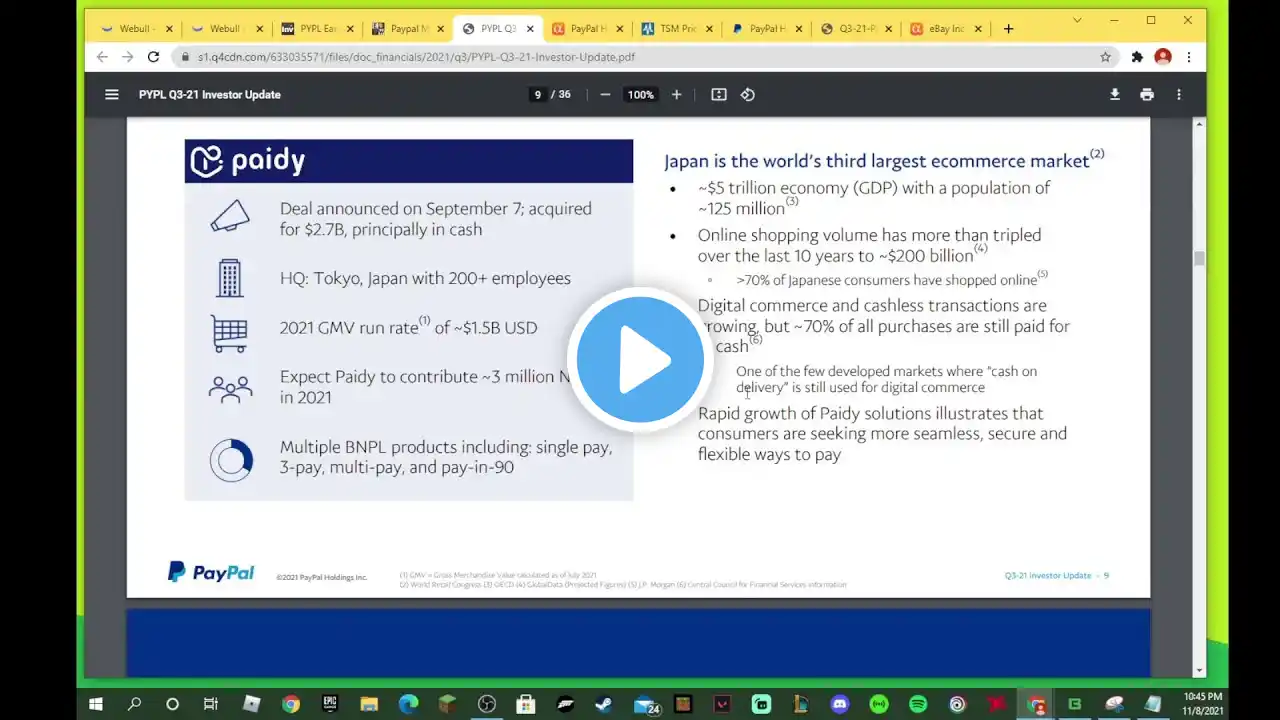Expand the Chrome tab search chevron
The width and height of the screenshot is (1280, 720).
(x=1077, y=20)
